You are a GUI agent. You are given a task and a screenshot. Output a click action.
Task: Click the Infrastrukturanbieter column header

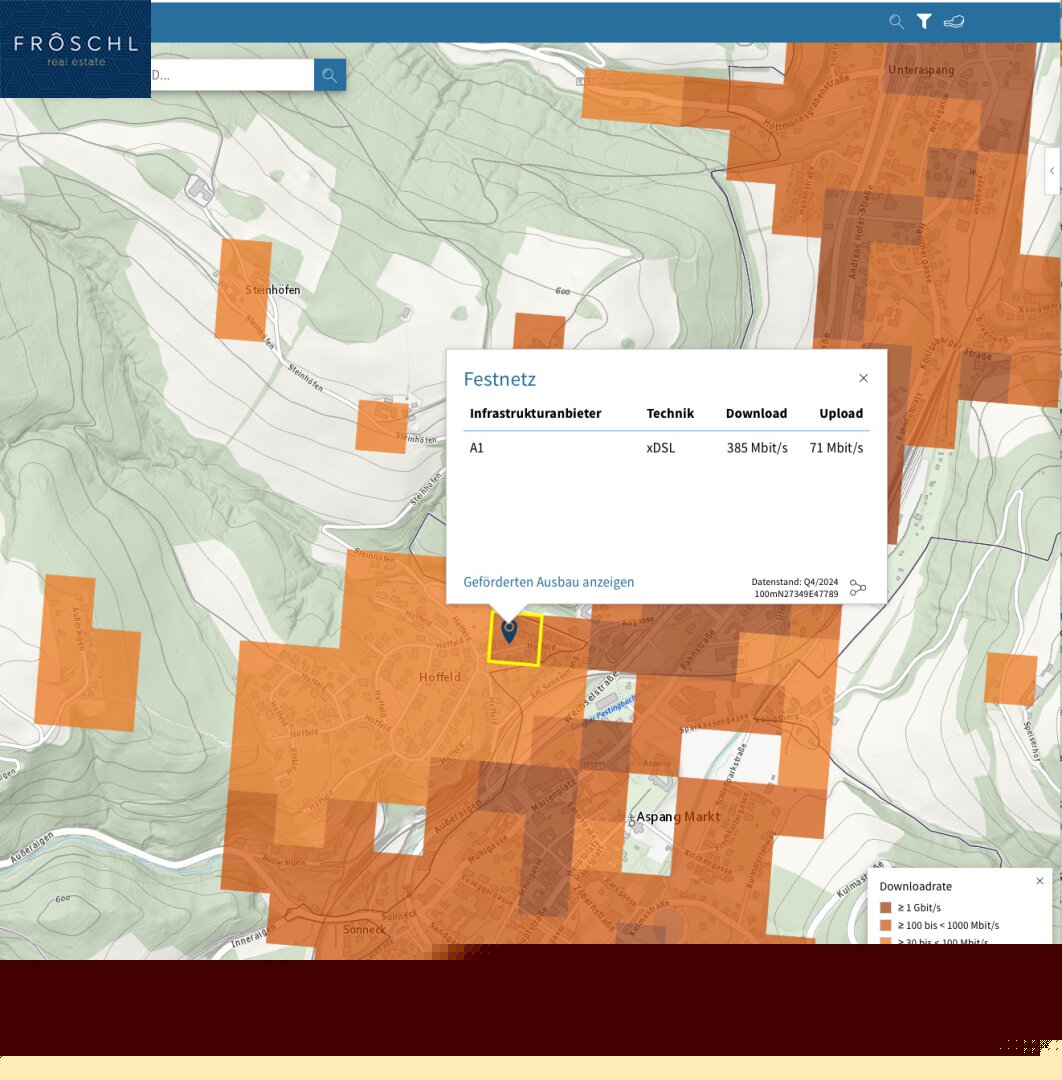click(535, 413)
